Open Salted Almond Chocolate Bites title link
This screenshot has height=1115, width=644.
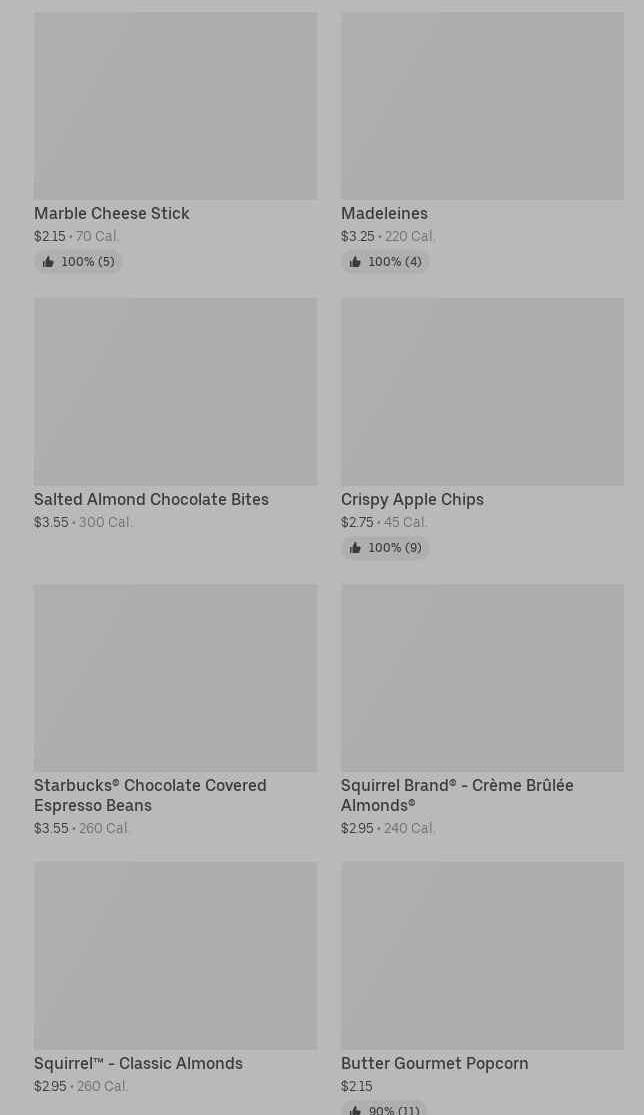pyautogui.click(x=151, y=499)
